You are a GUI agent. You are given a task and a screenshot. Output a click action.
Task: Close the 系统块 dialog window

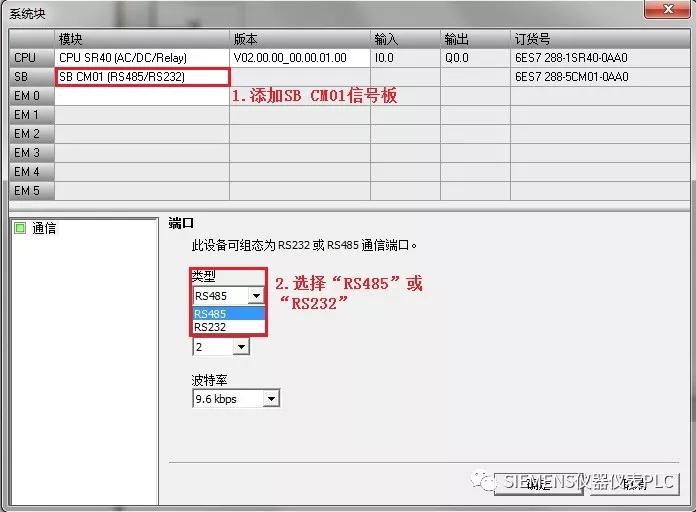pos(668,9)
